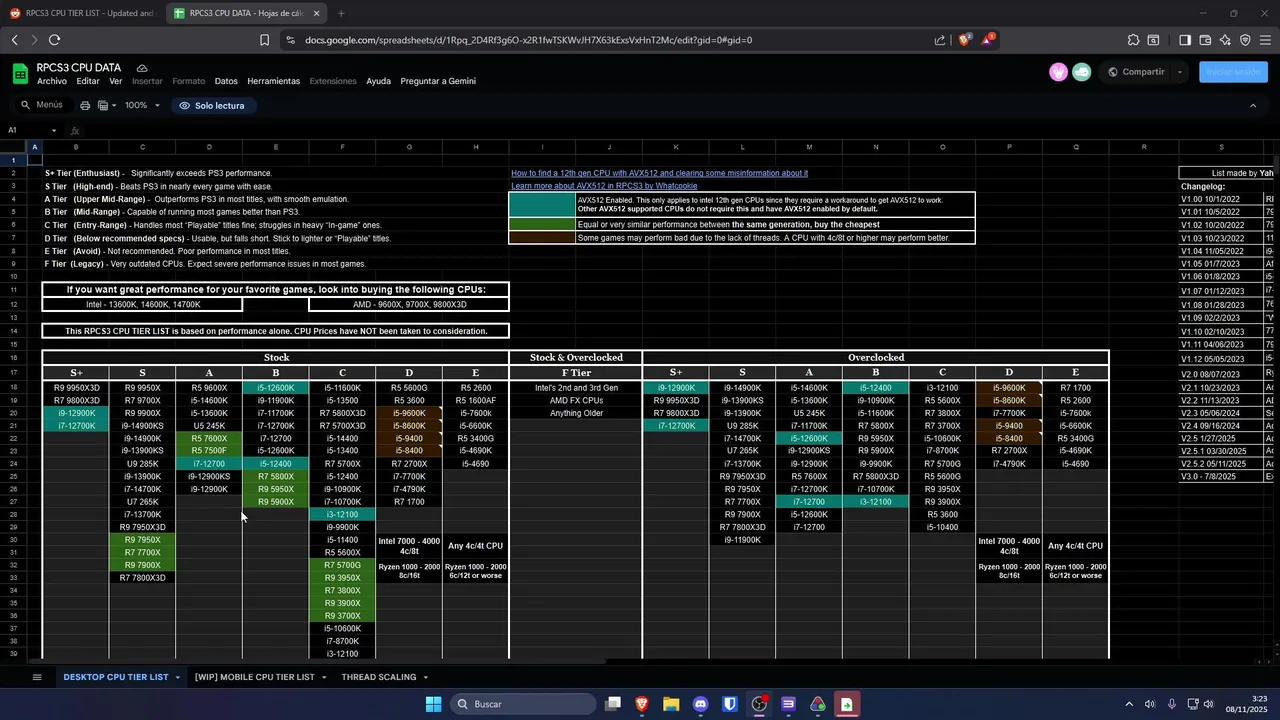Open the Herramientas menu
Viewport: 1280px width, 720px height.
(274, 81)
